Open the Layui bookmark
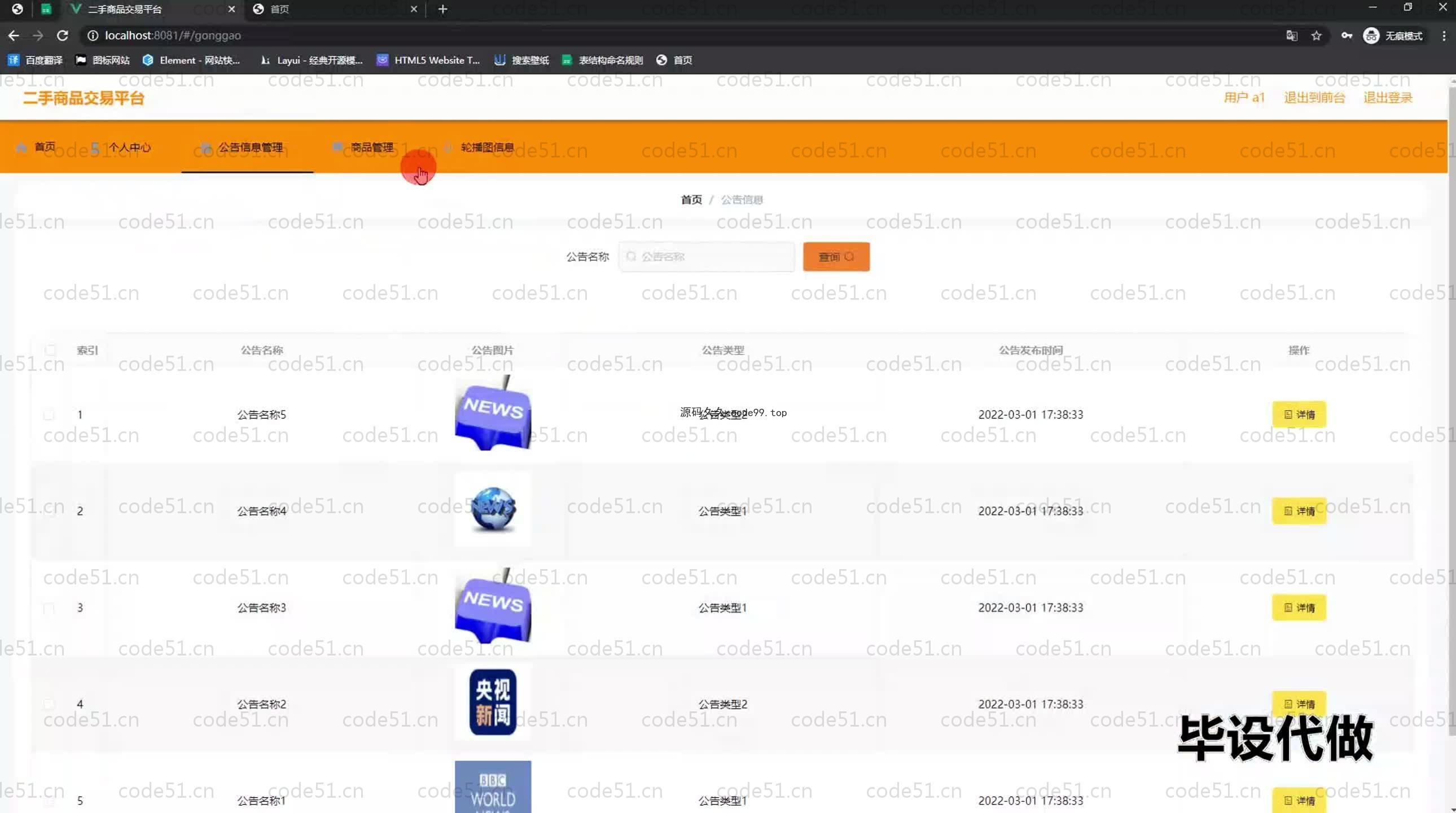 (x=311, y=60)
